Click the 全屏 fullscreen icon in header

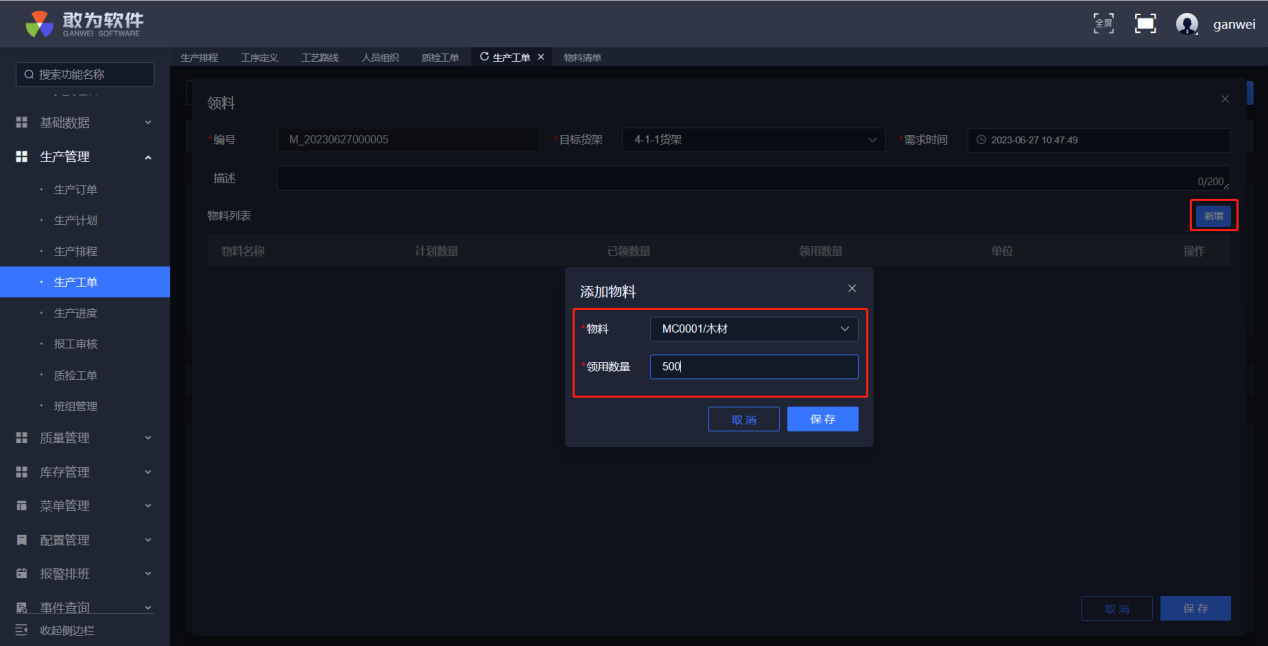tap(1103, 23)
